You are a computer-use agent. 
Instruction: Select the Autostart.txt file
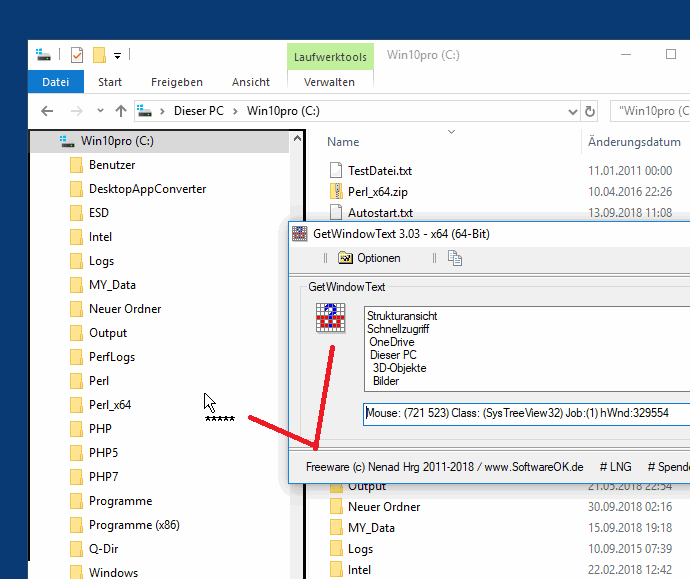pos(380,213)
